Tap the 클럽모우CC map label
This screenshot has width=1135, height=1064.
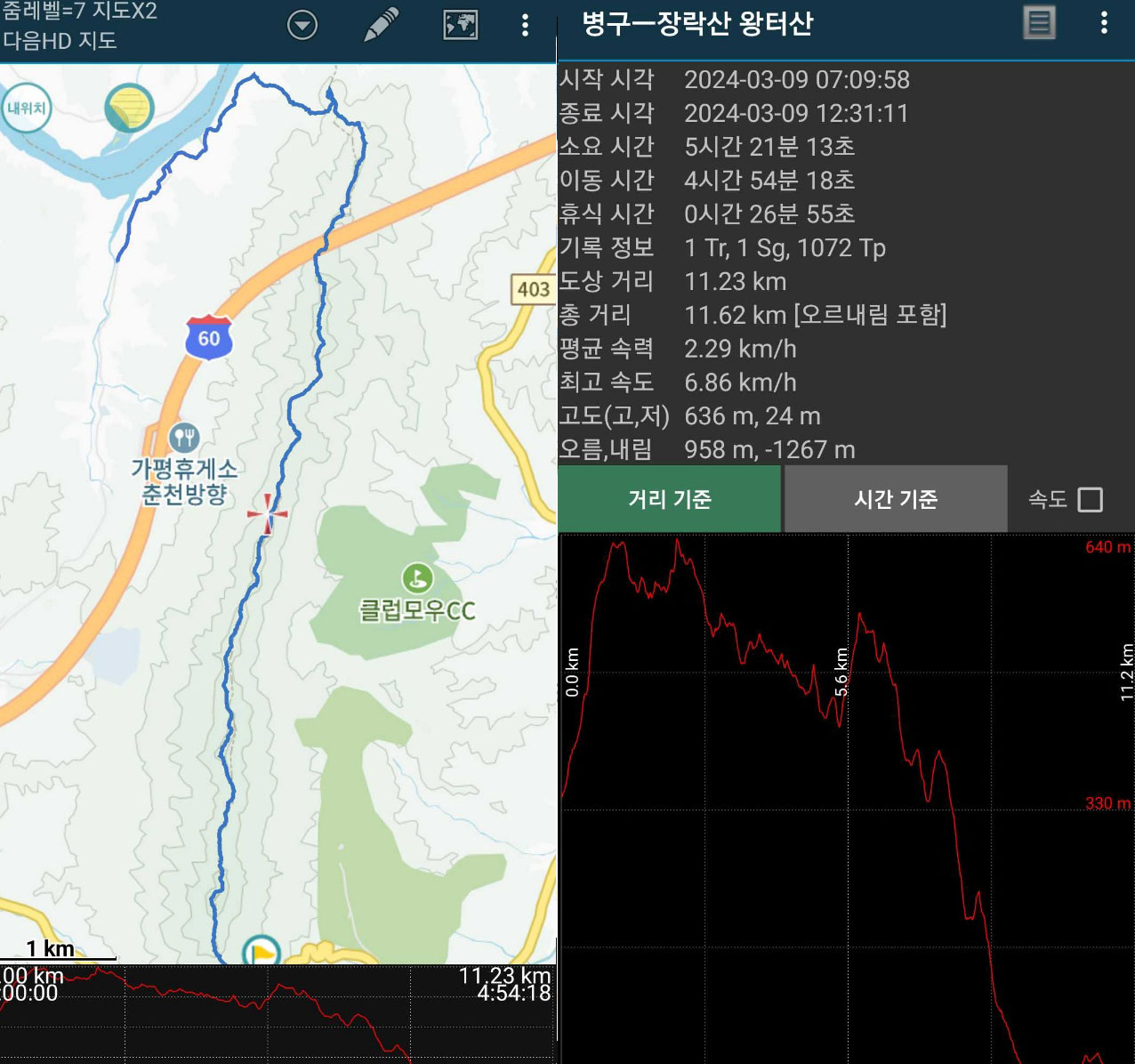417,611
